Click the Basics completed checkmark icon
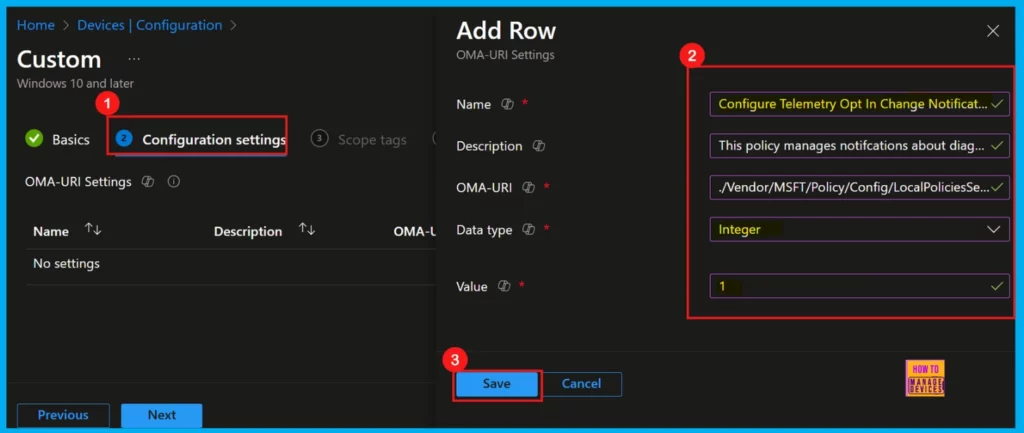The image size is (1024, 433). pos(34,139)
